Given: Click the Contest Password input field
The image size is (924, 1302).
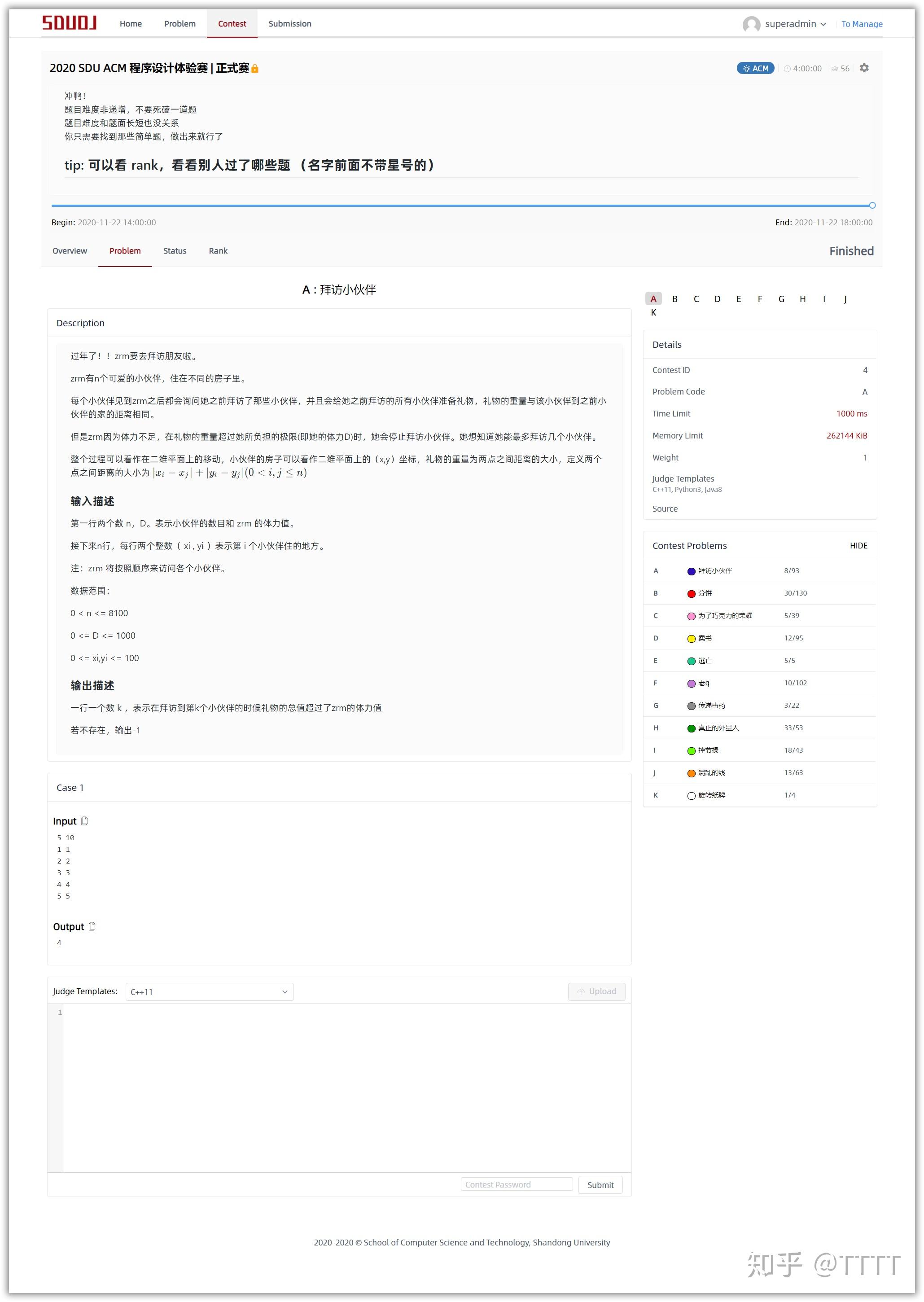Looking at the screenshot, I should coord(517,1184).
